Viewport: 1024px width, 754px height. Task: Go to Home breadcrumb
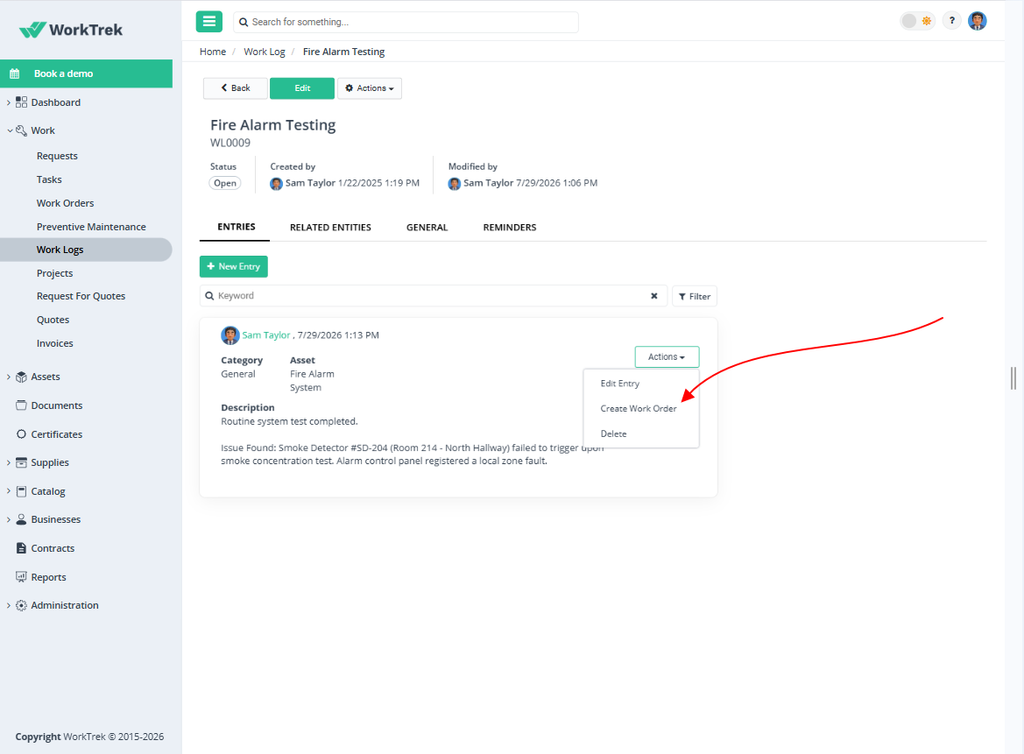(213, 52)
